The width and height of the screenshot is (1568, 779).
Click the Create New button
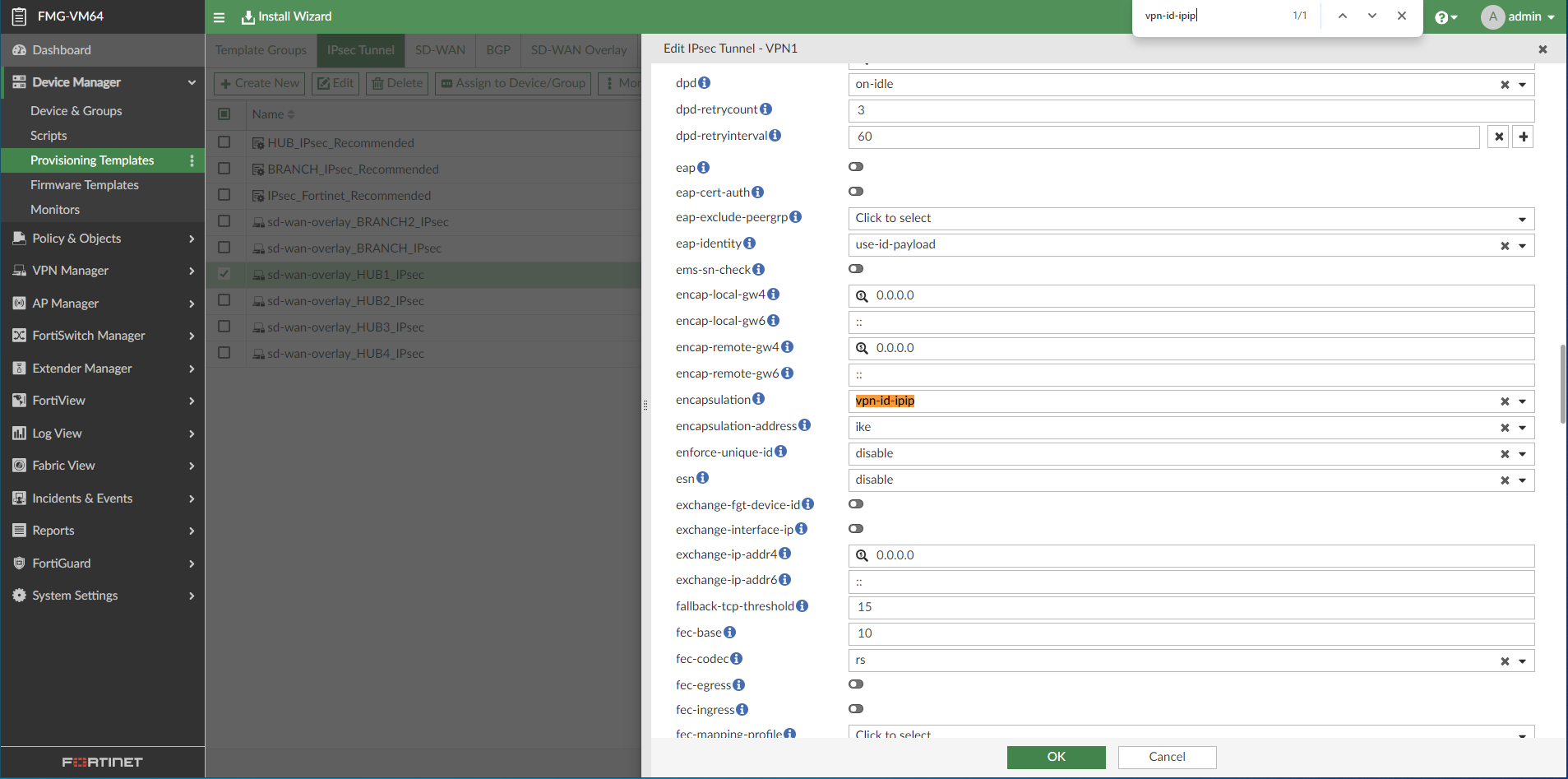tap(258, 83)
